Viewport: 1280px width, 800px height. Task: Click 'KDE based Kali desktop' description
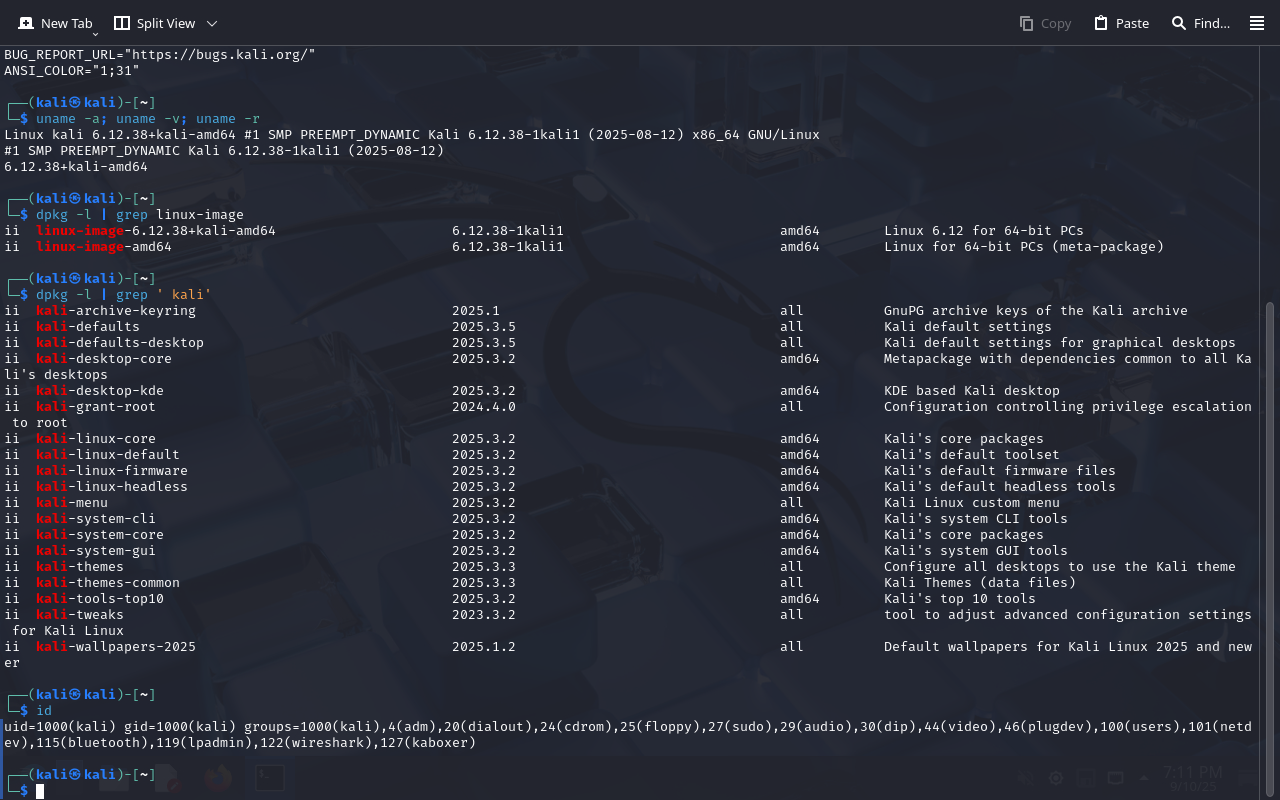pyautogui.click(x=972, y=391)
